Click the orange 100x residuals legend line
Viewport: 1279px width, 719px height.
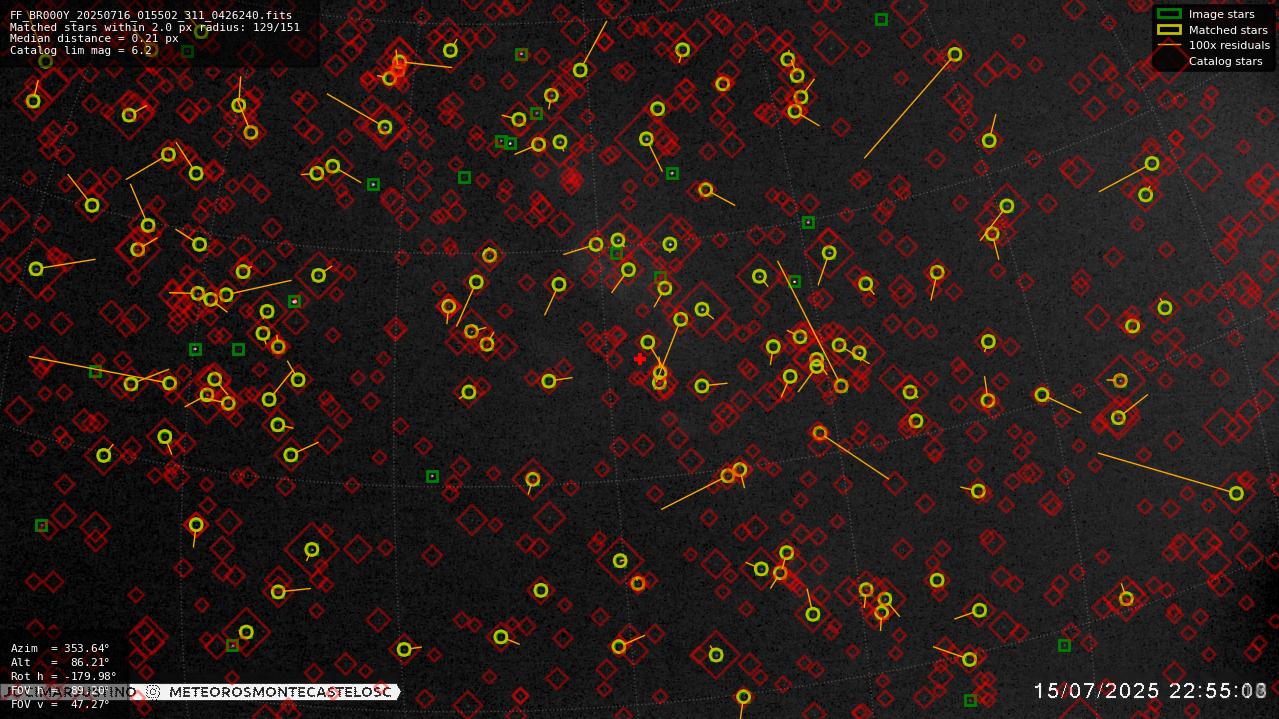(x=1169, y=45)
